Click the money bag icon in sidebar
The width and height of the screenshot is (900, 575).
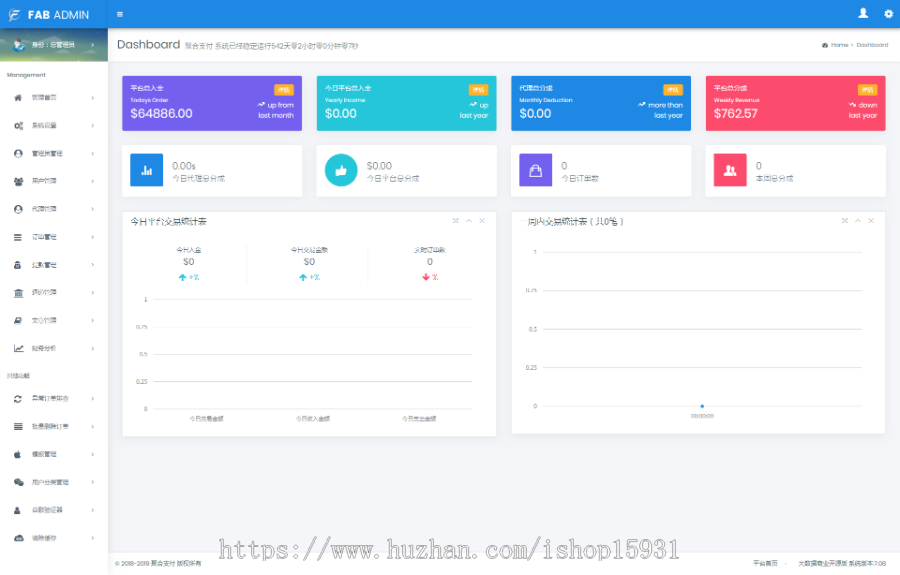18,265
